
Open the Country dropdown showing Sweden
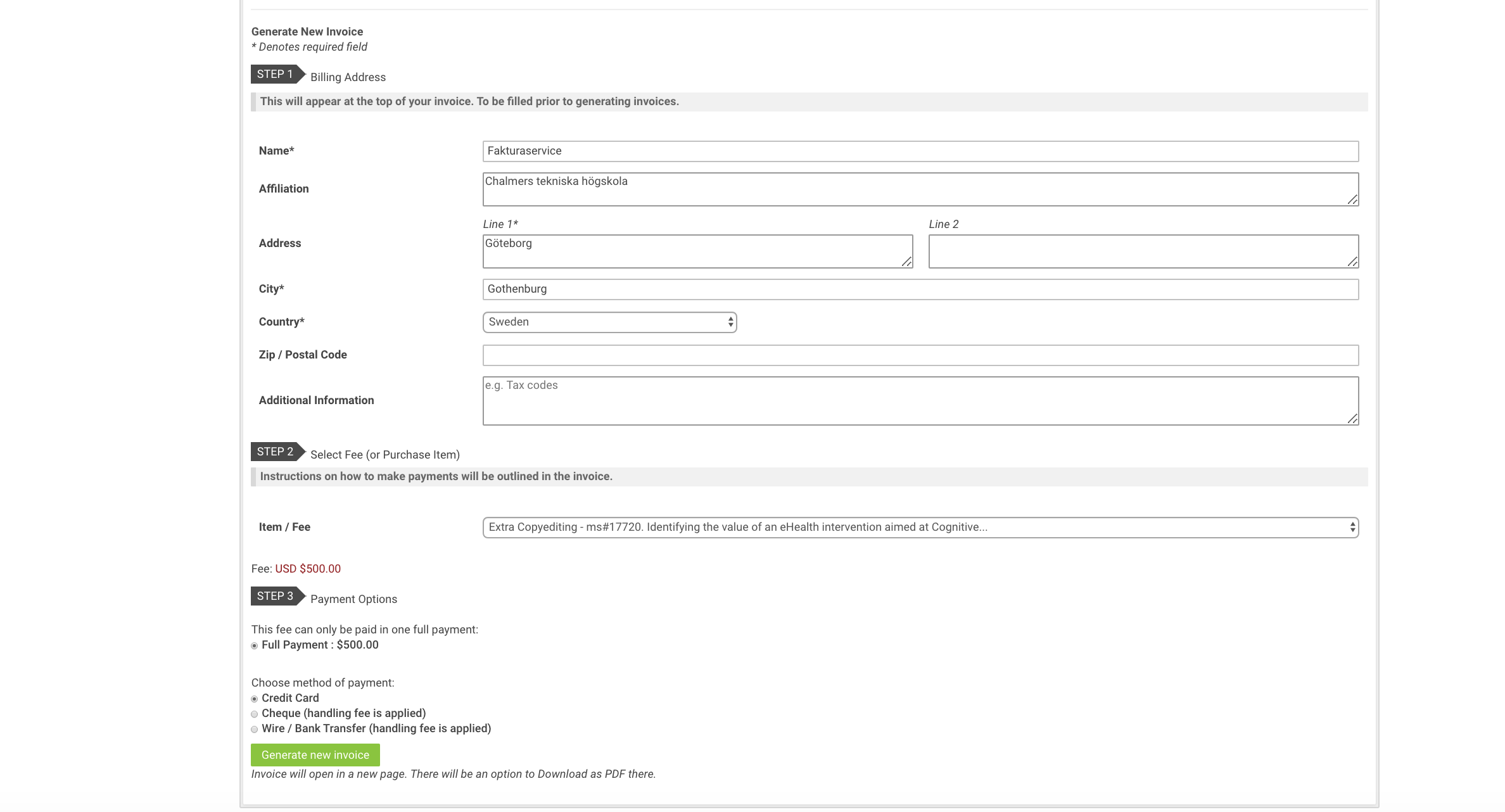coord(608,322)
